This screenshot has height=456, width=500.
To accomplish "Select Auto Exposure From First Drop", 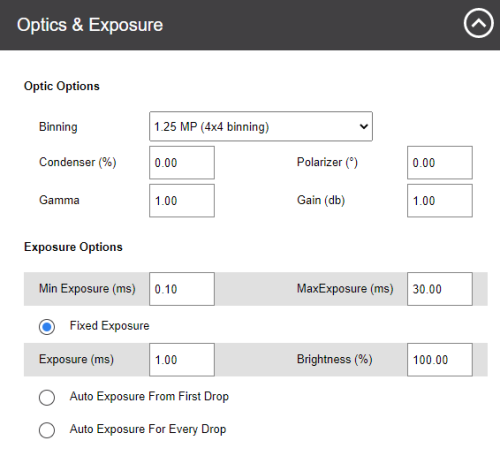I will [x=47, y=397].
